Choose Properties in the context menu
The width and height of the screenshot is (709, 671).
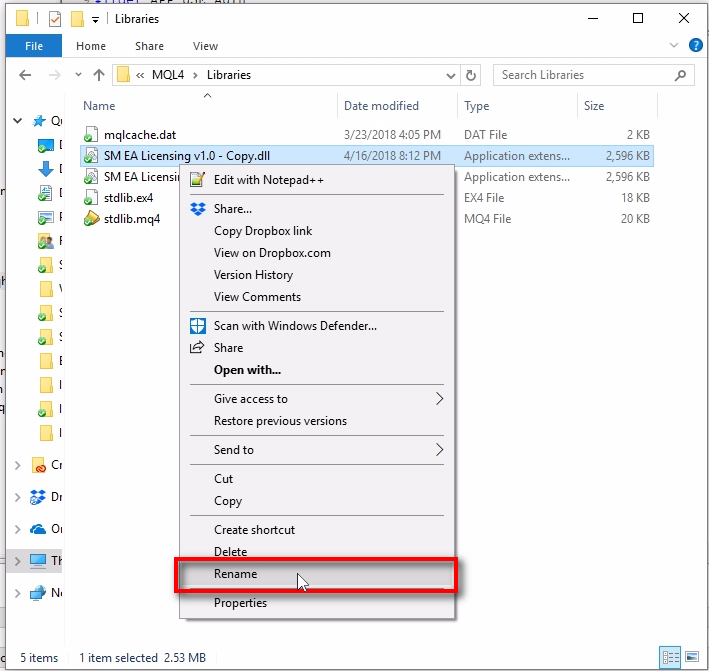(x=240, y=603)
